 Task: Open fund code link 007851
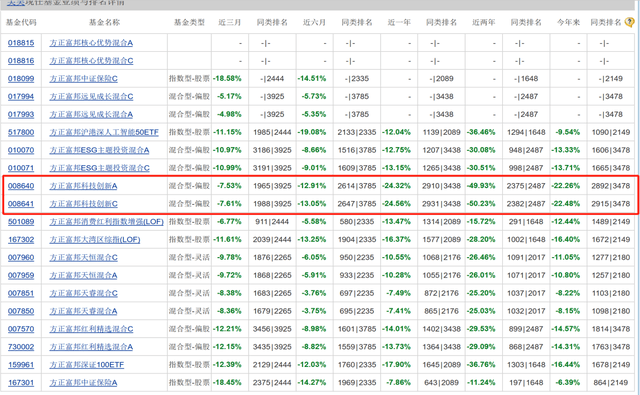[21, 293]
